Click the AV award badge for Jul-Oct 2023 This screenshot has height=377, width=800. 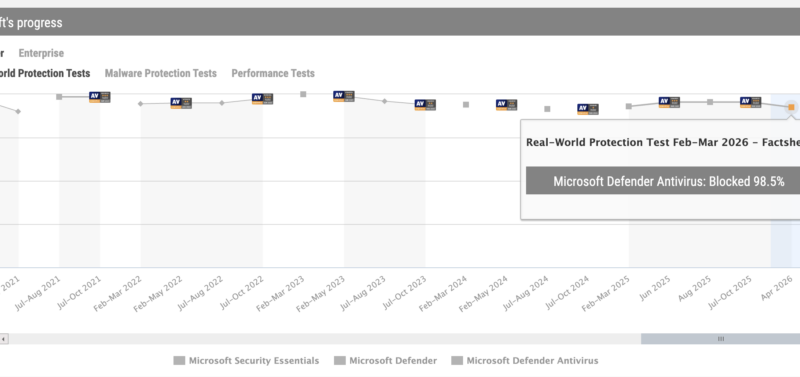coord(425,105)
